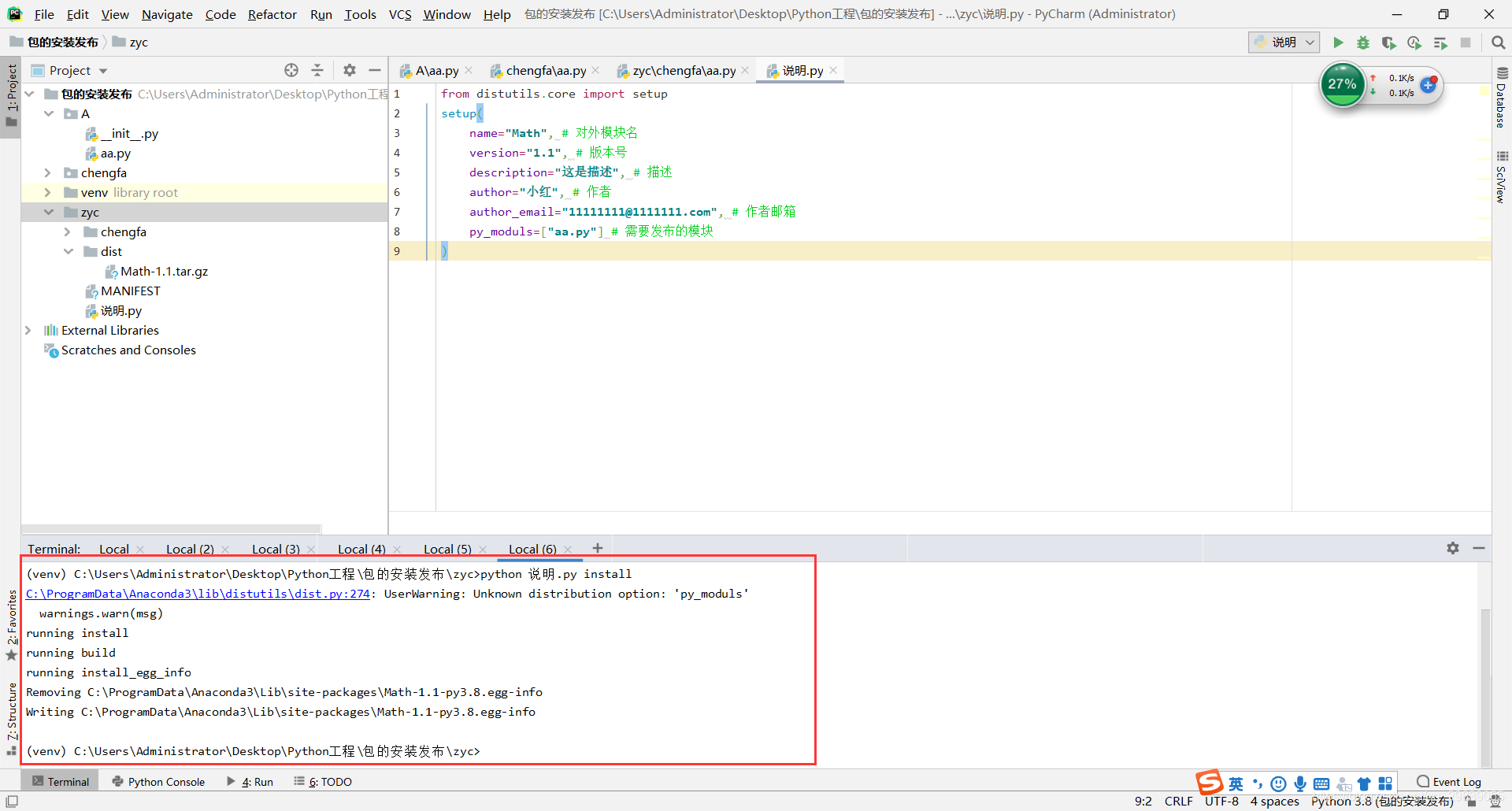Close the A\aa.py editor tab
The width and height of the screenshot is (1512, 811).
pyautogui.click(x=469, y=70)
